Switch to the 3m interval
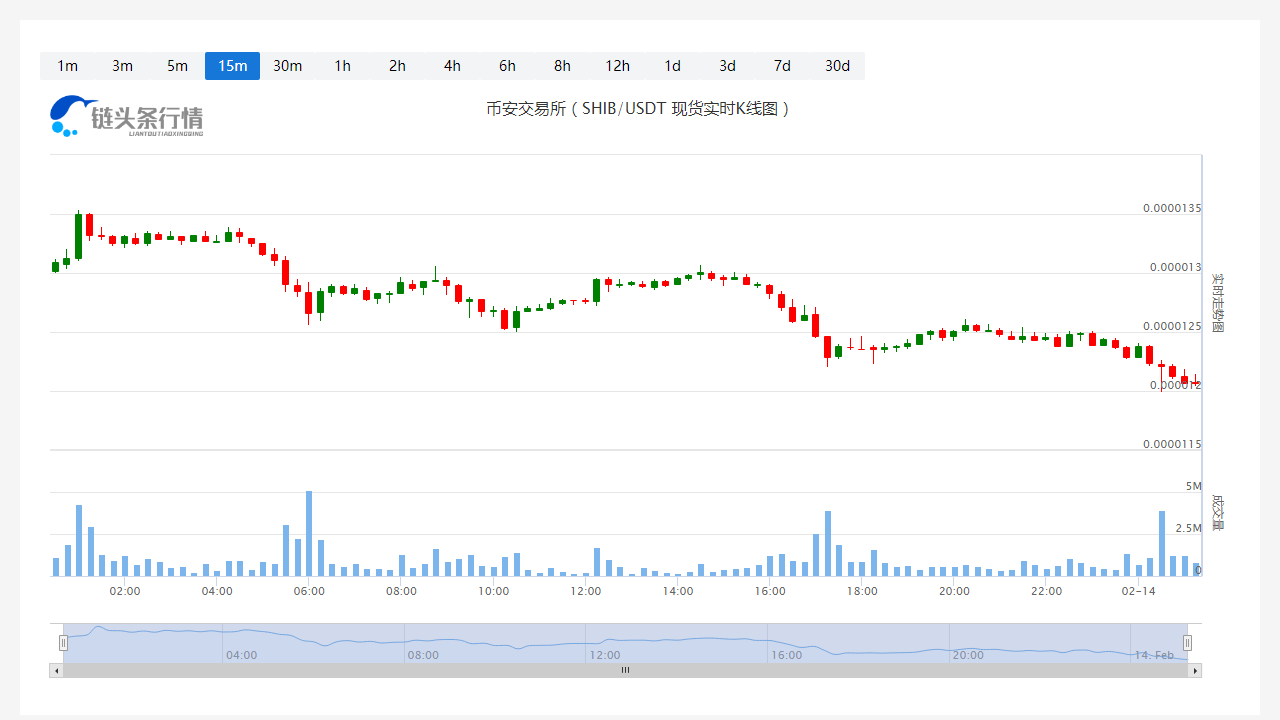 tap(122, 66)
